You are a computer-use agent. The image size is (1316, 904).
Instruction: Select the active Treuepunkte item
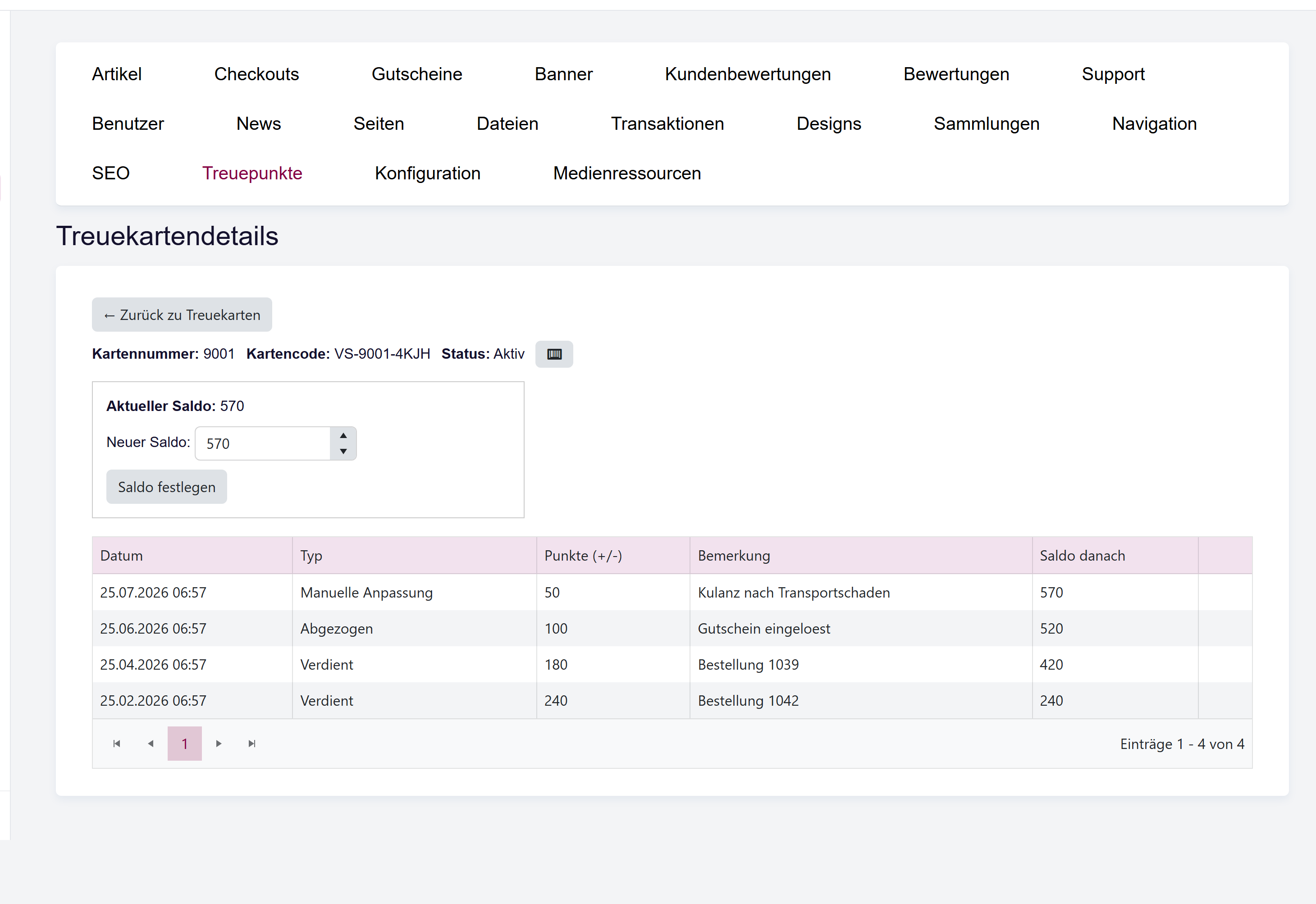252,173
